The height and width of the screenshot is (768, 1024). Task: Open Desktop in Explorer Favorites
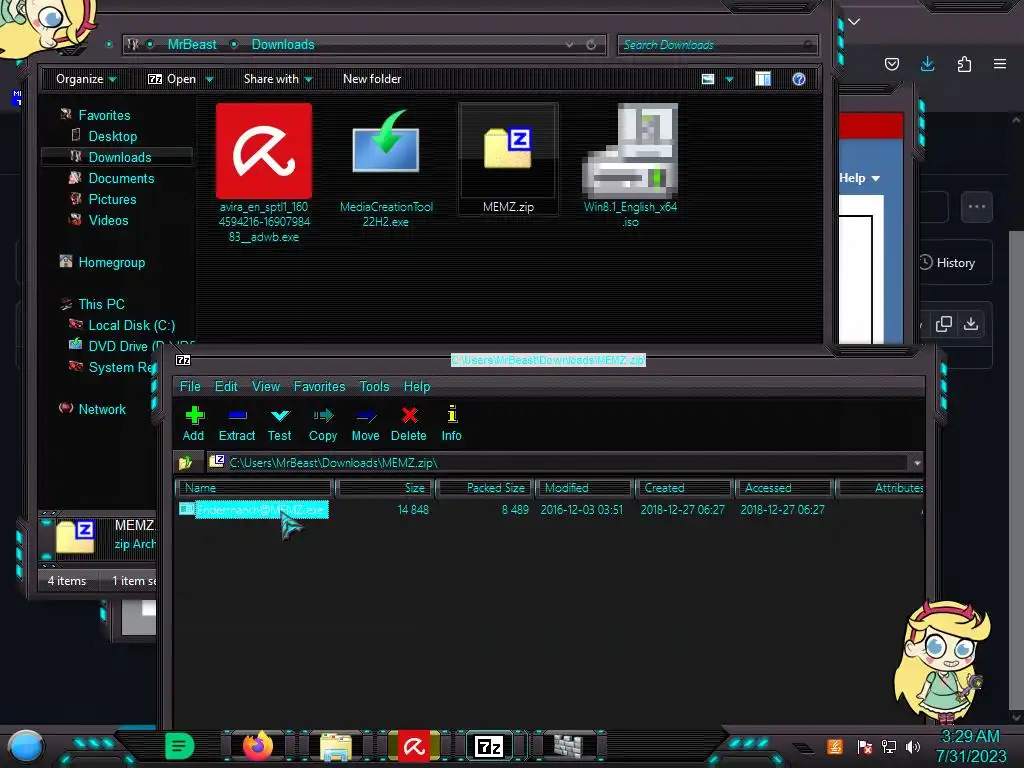112,136
